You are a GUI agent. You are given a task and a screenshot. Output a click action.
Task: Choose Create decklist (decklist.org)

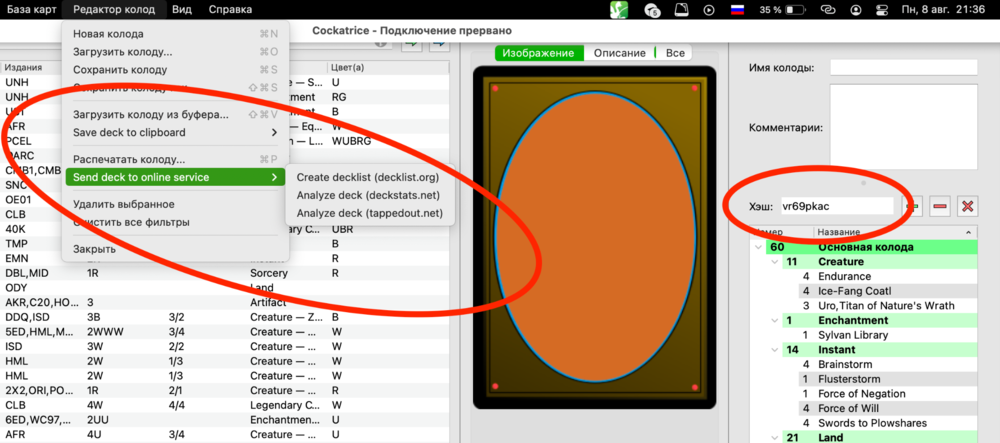point(368,177)
